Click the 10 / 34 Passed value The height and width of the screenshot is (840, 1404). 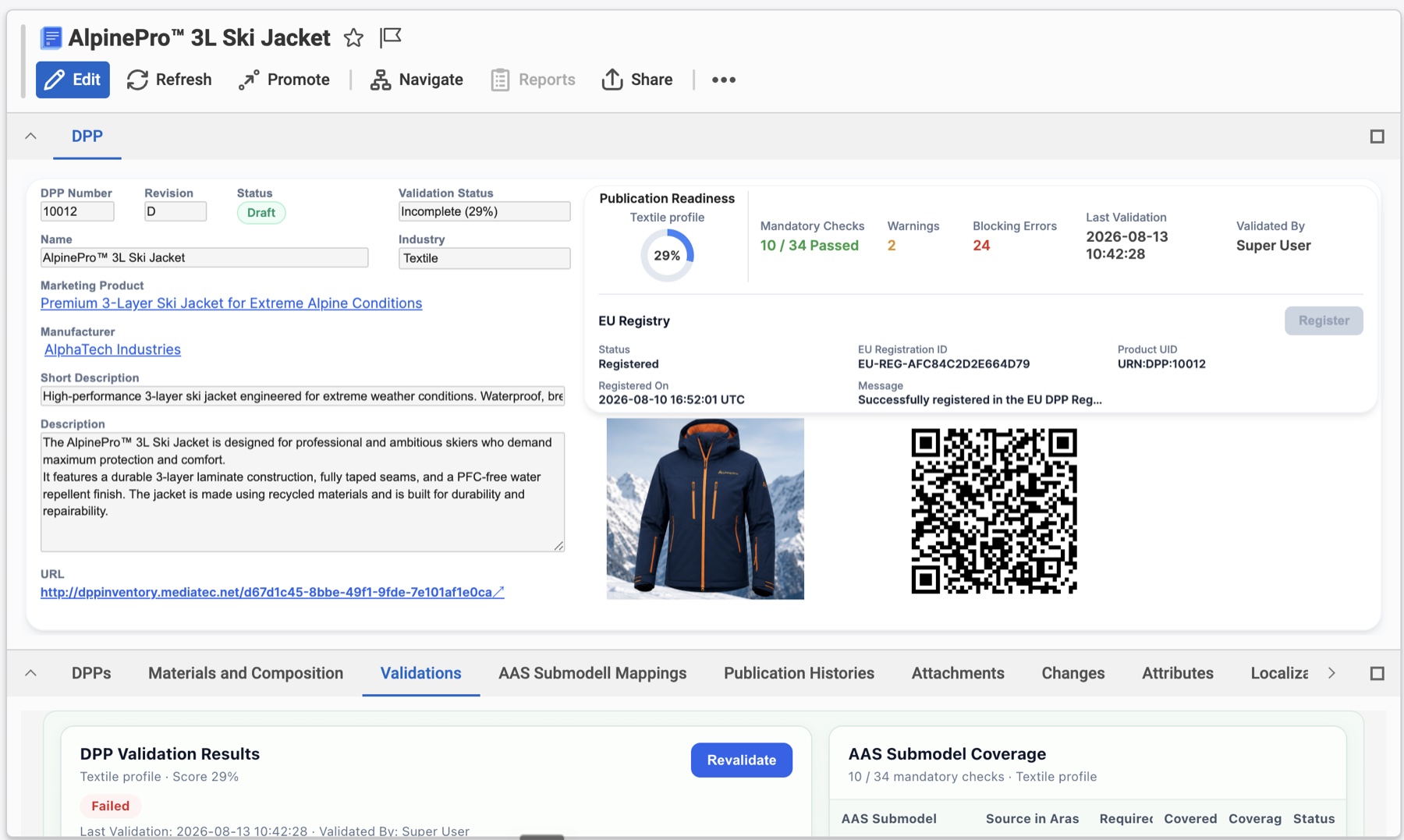click(810, 246)
